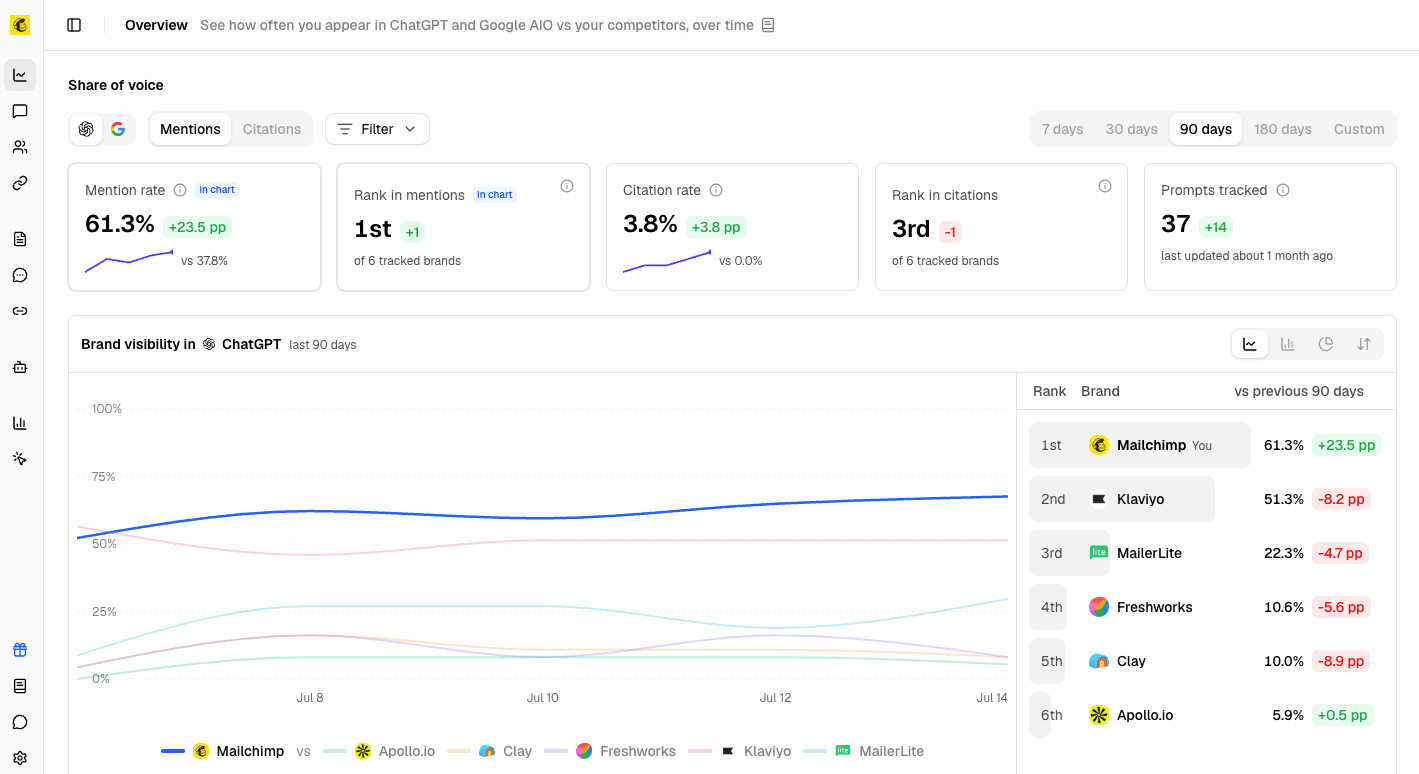Toggle the sidebar panel icon

[x=74, y=25]
